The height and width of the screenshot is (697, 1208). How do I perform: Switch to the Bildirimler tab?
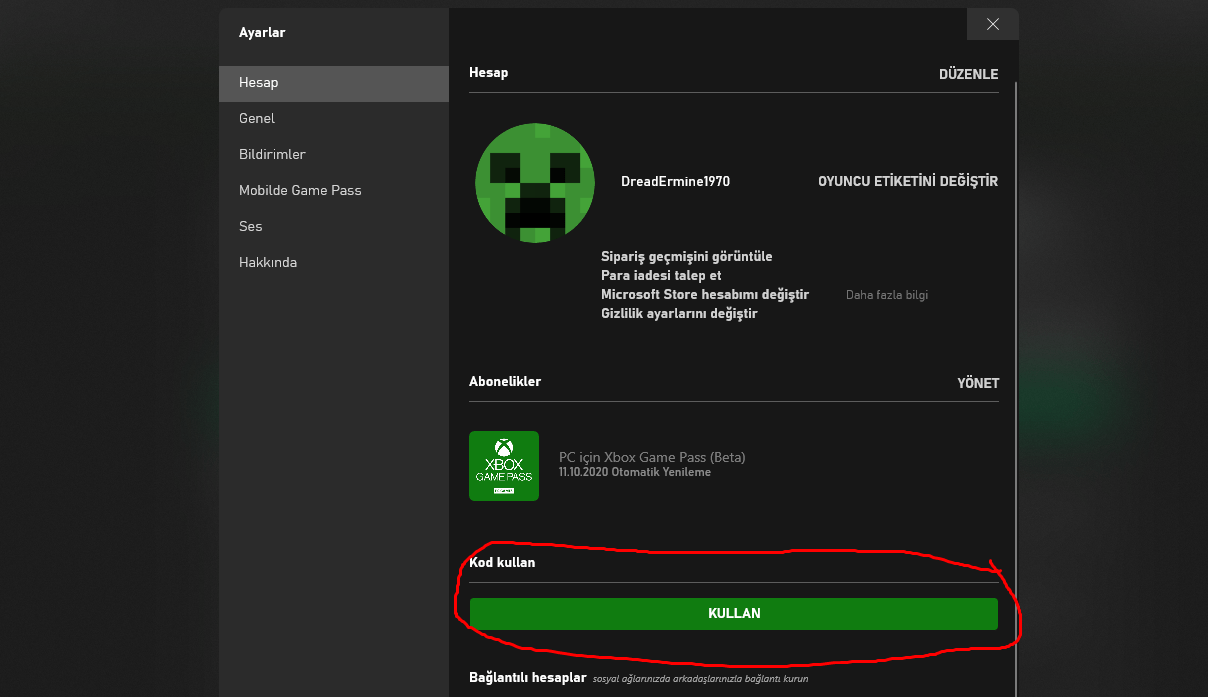[x=334, y=155]
